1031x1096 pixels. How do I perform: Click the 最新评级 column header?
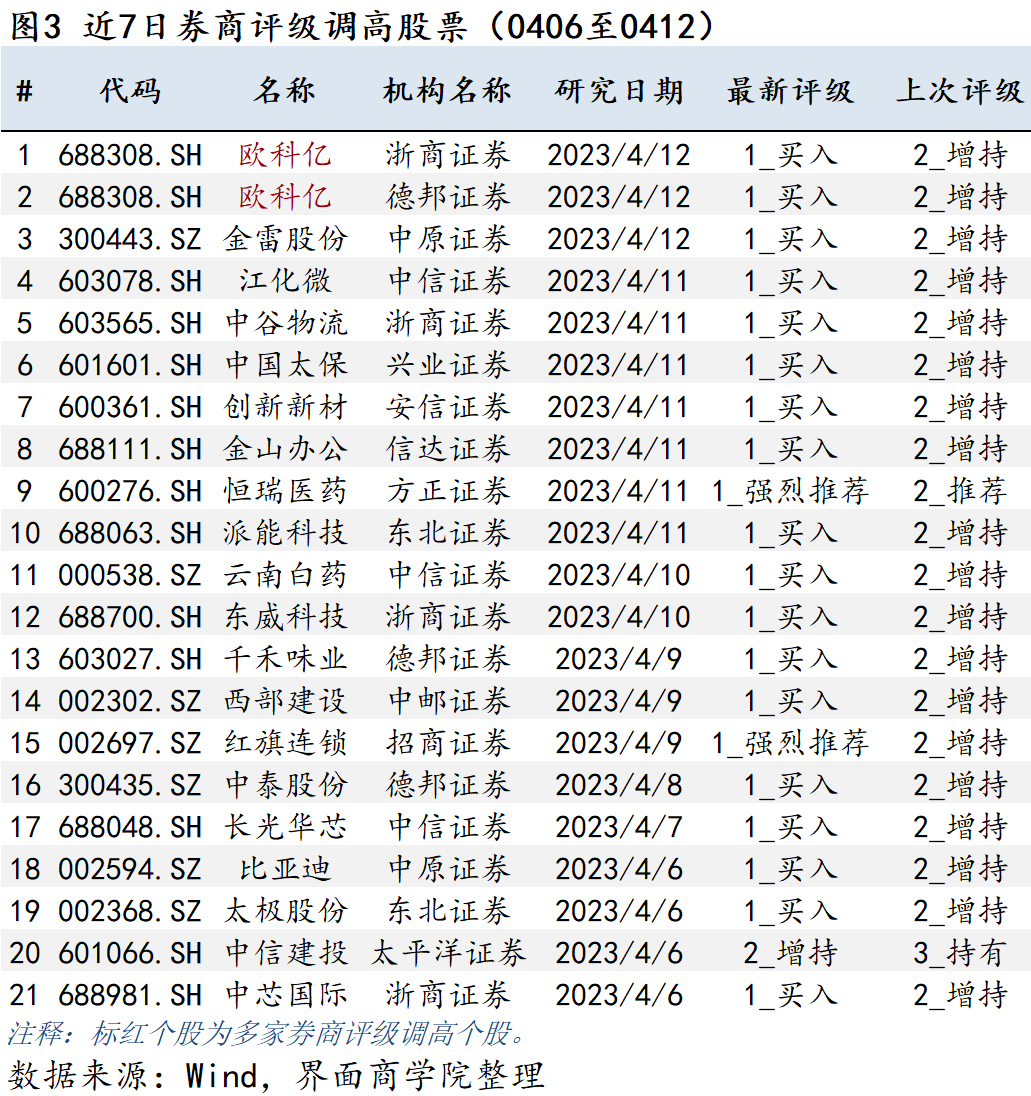[x=790, y=91]
